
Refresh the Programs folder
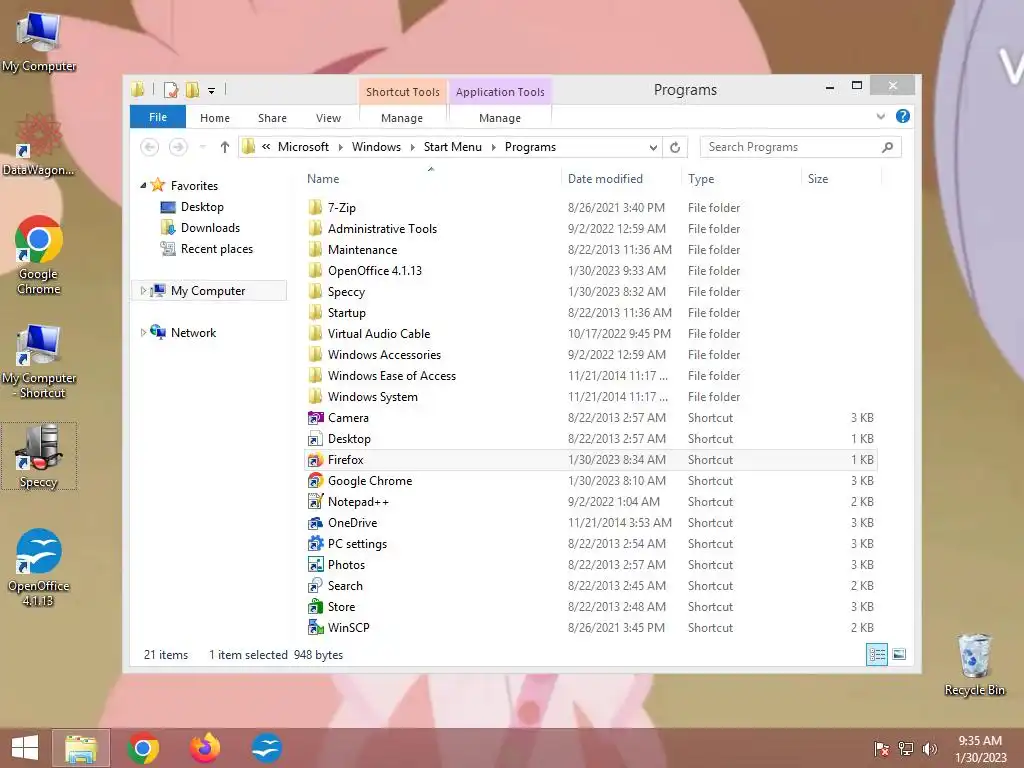(675, 147)
